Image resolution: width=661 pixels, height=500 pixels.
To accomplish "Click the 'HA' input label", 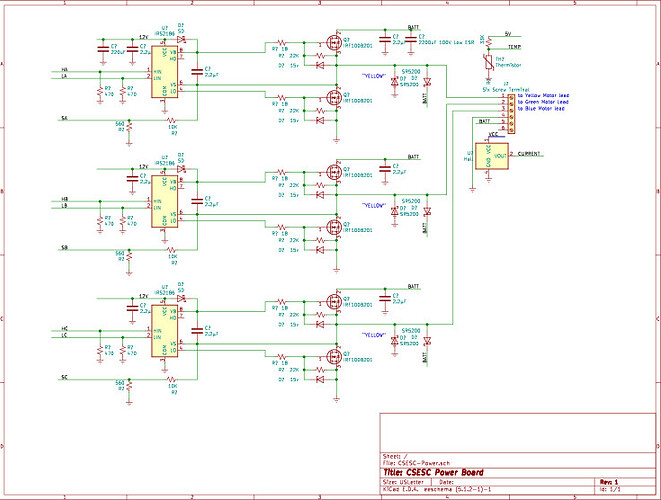I will 64,69.
